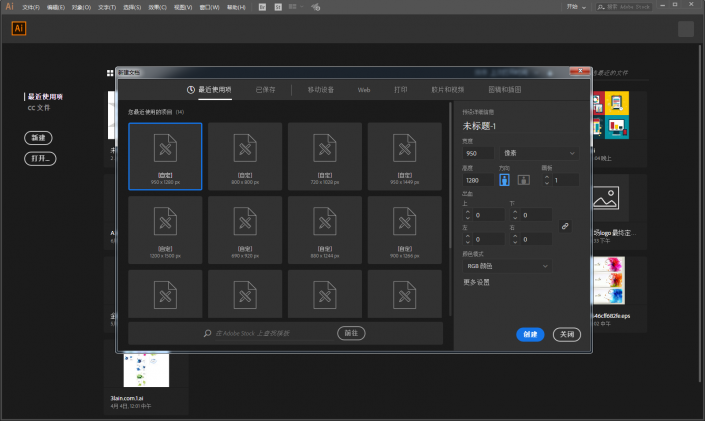Click the orange Ai logo on start screen
The image size is (705, 421).
pyautogui.click(x=19, y=28)
